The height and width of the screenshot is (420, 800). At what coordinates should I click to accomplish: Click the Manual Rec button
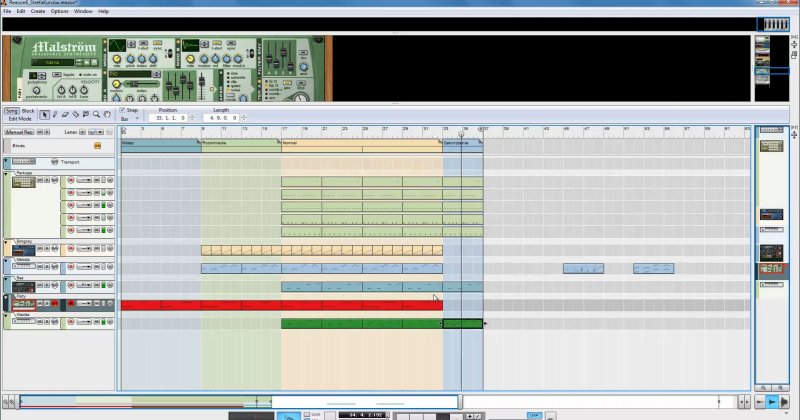coord(19,131)
